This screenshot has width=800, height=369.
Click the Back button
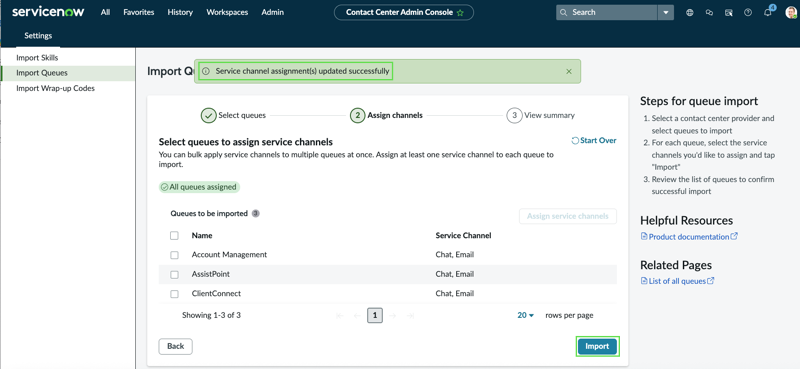pos(176,346)
